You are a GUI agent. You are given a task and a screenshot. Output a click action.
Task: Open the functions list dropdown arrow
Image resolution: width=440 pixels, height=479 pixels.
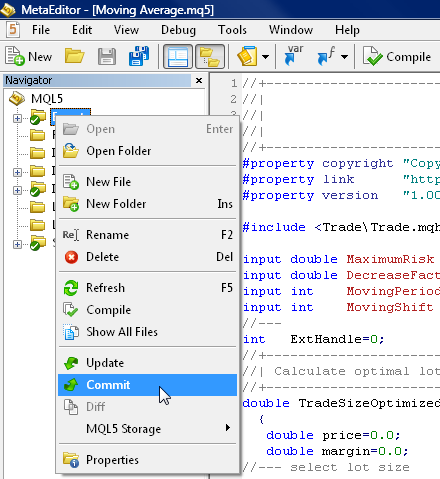coord(344,56)
